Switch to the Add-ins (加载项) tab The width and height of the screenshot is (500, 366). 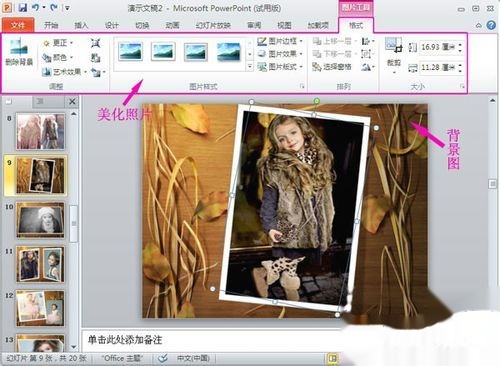[318, 25]
